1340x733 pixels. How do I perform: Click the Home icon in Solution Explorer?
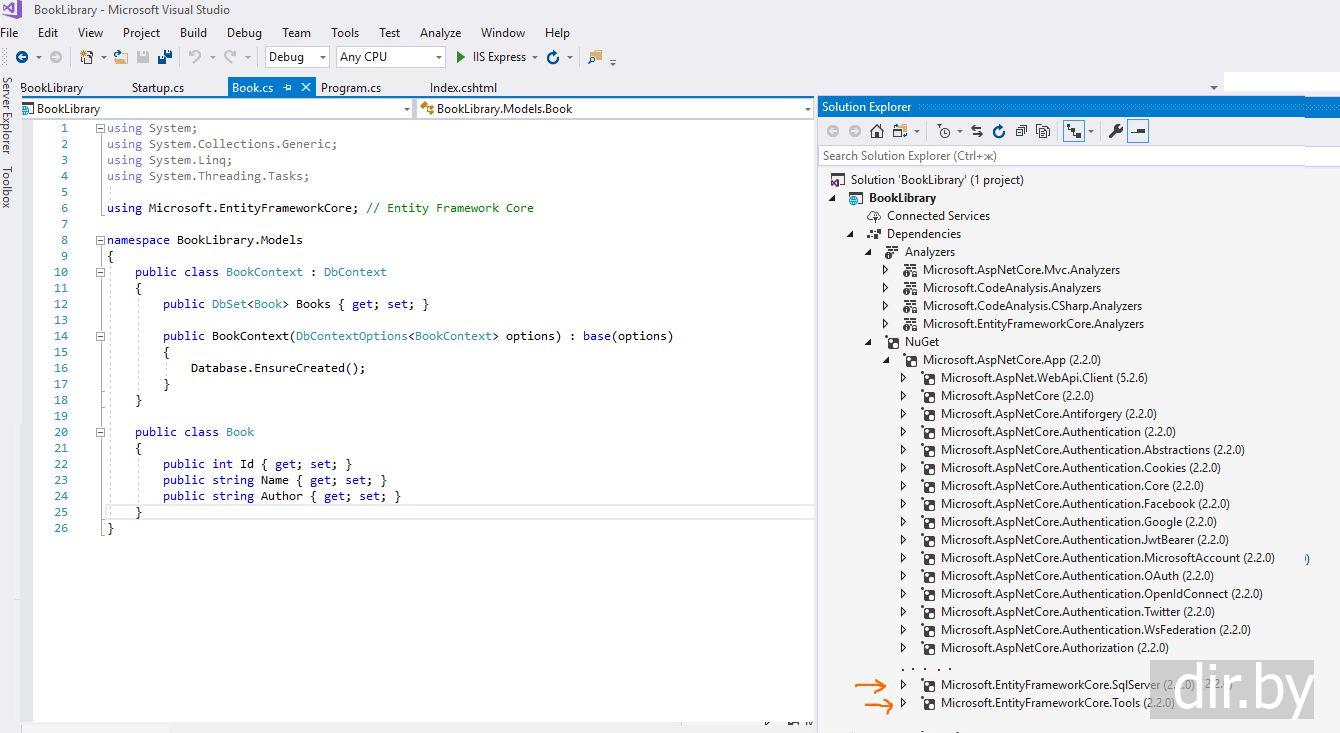877,131
